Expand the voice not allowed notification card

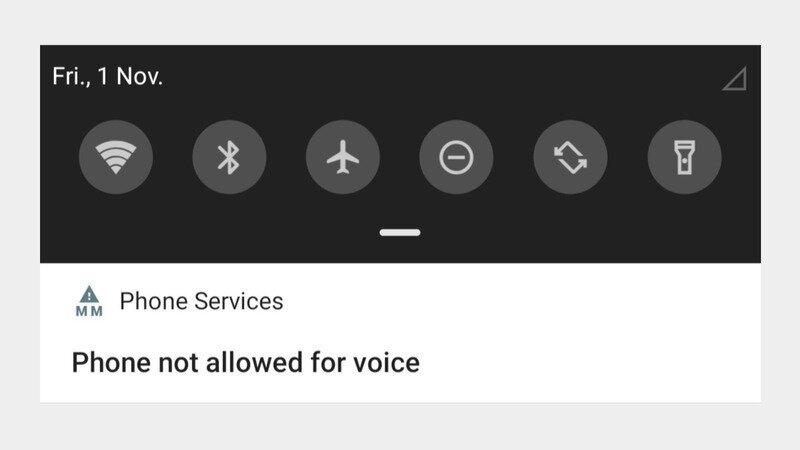tap(401, 333)
